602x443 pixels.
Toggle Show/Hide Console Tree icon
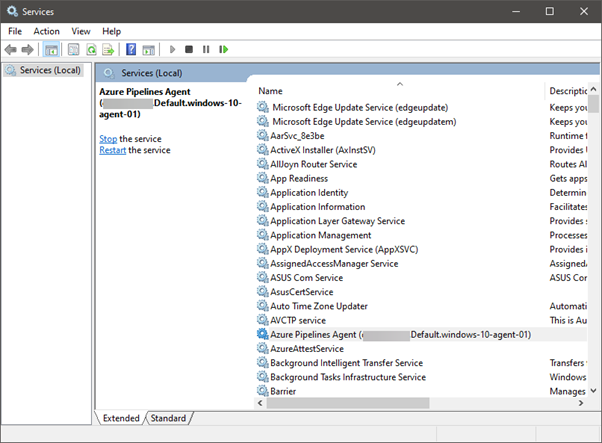tap(51, 50)
